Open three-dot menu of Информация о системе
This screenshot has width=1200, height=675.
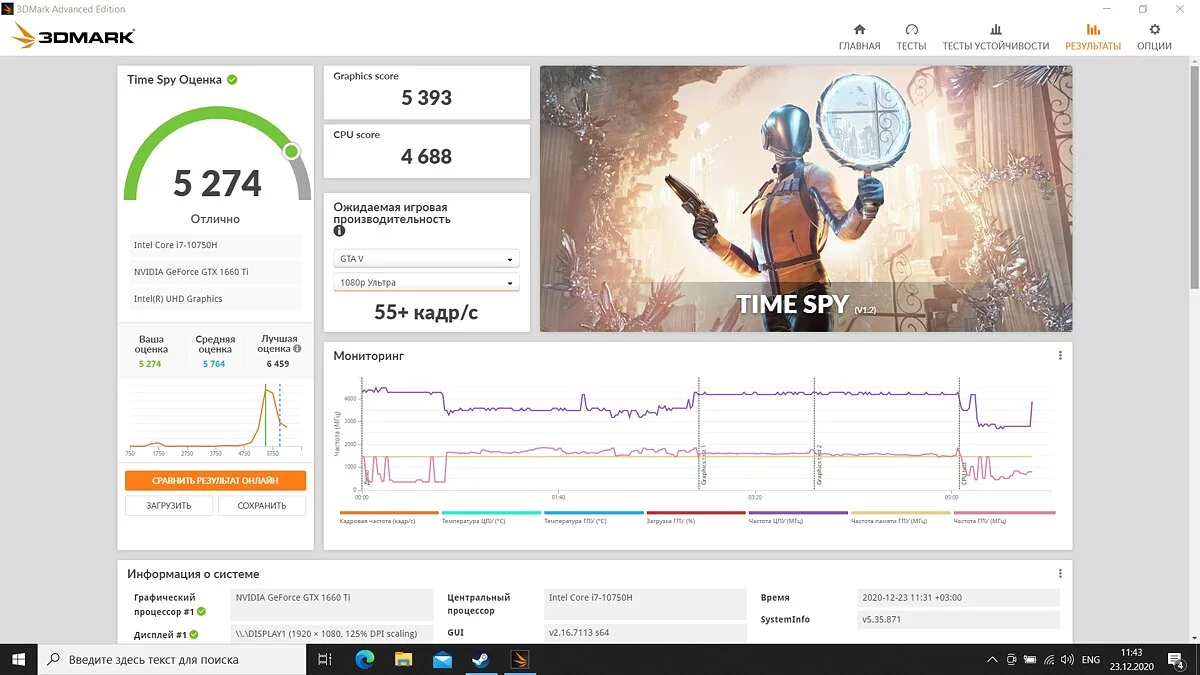coord(1060,574)
